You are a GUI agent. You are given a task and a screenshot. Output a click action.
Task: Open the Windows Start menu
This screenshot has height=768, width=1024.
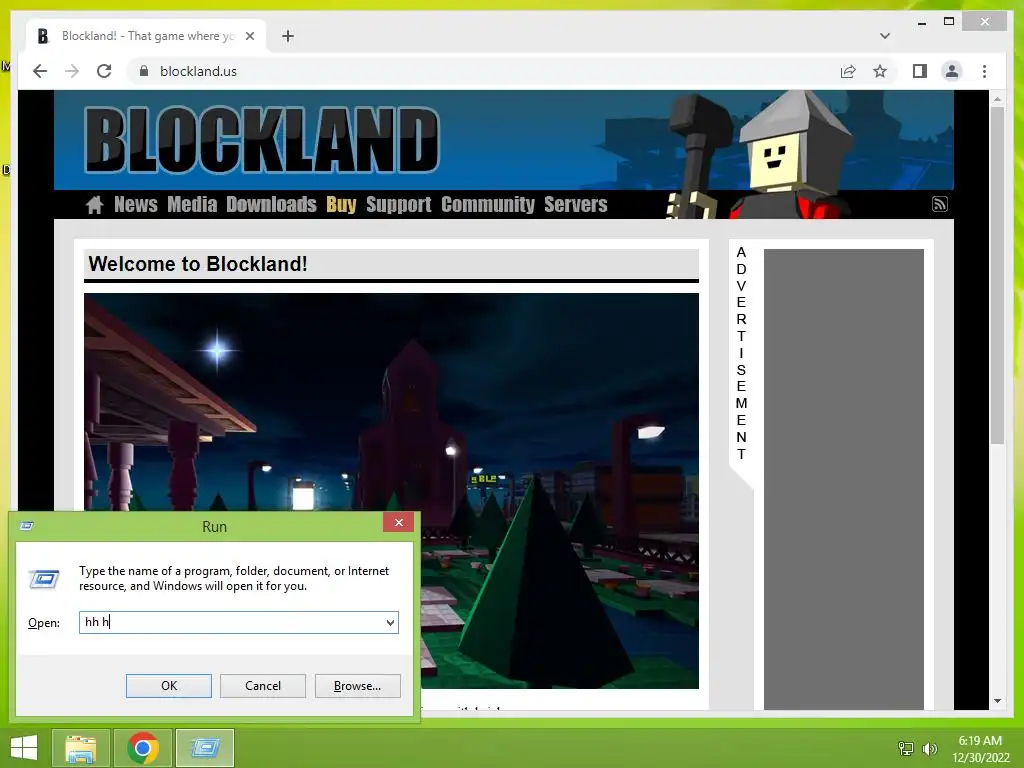(x=24, y=748)
